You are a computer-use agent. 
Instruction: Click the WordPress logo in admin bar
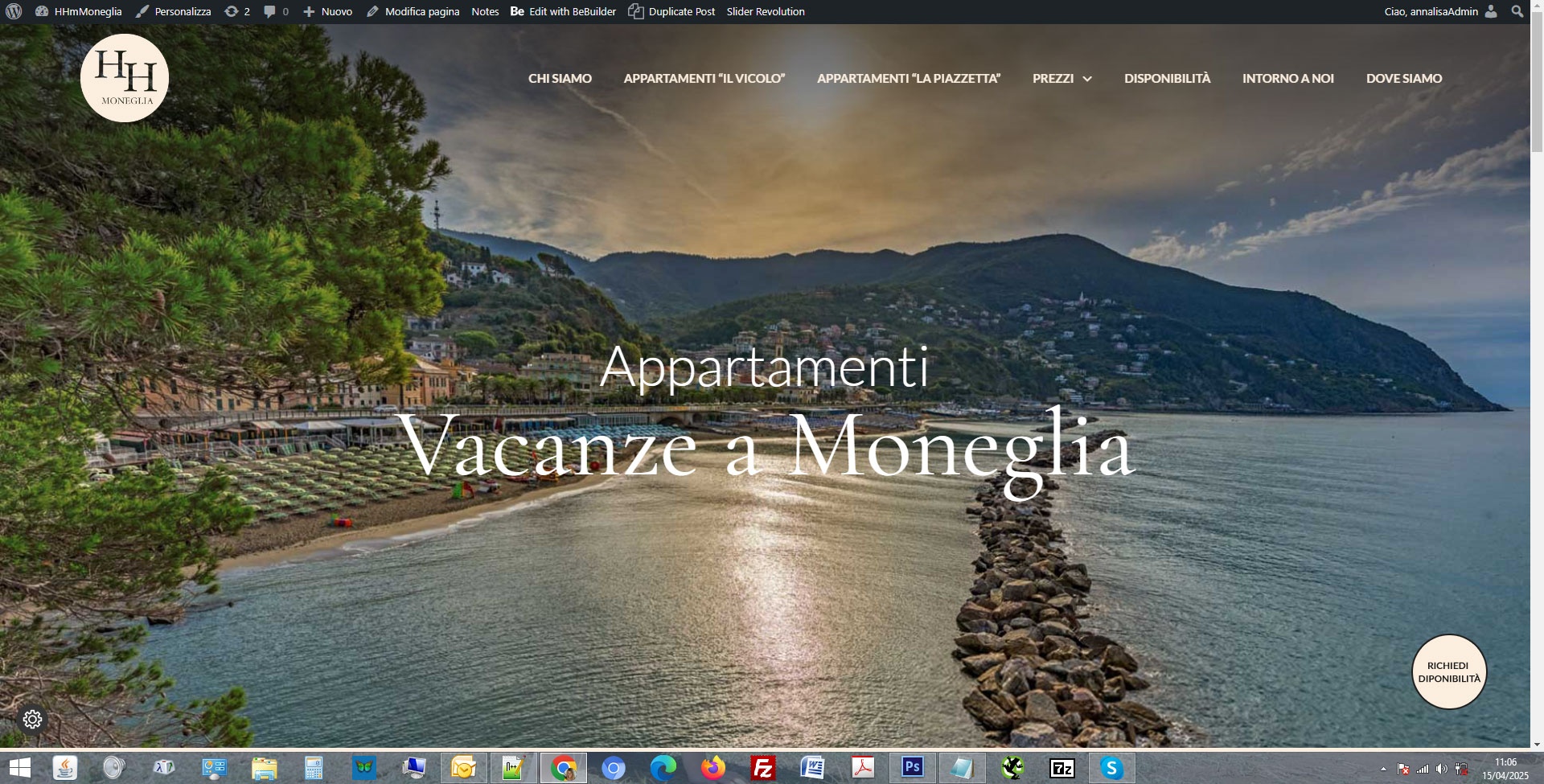point(14,11)
